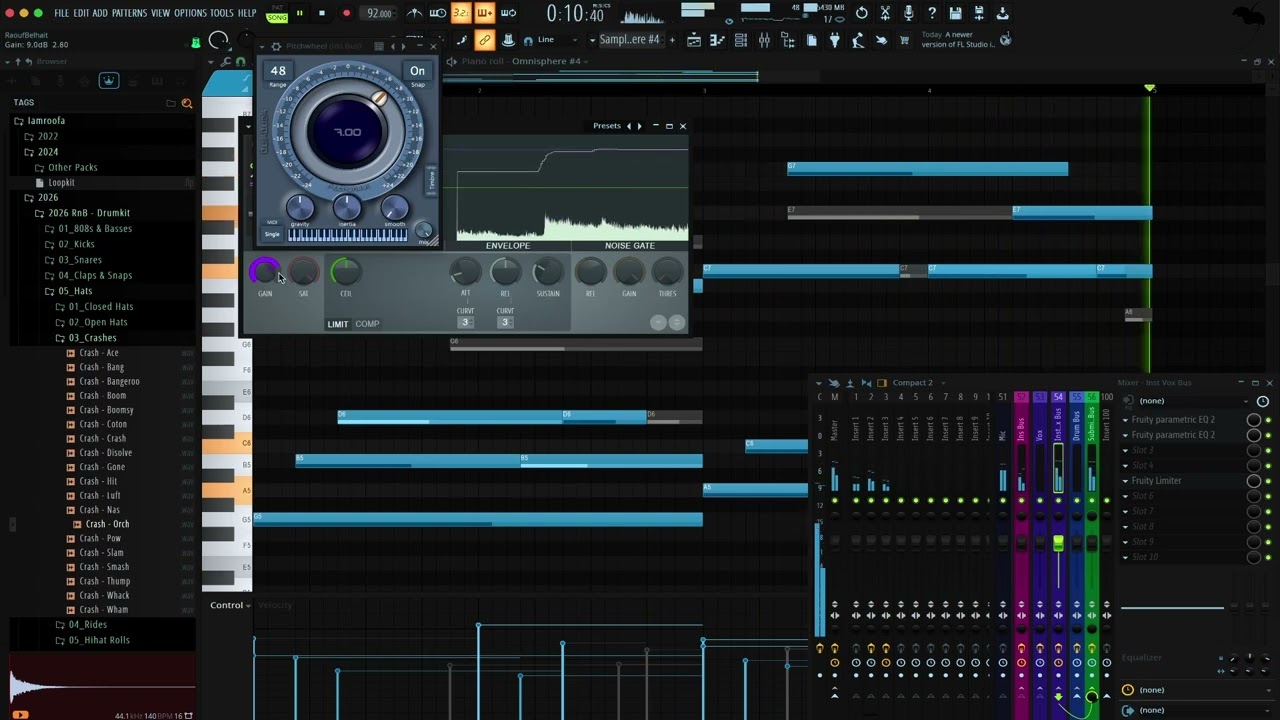
Task: Toggle PAT/SONG mode switch
Action: (277, 13)
